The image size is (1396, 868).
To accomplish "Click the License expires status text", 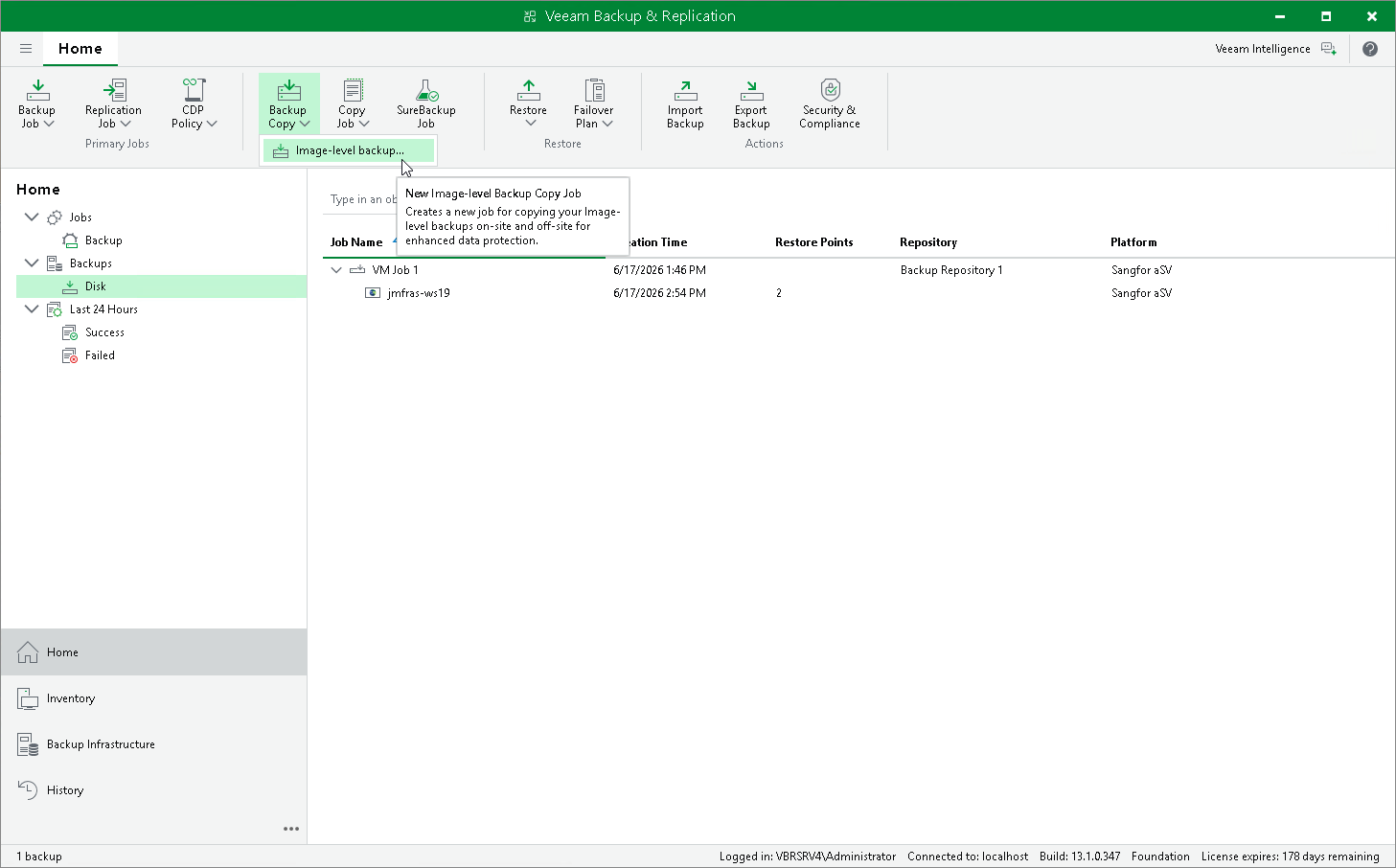I will click(1291, 857).
